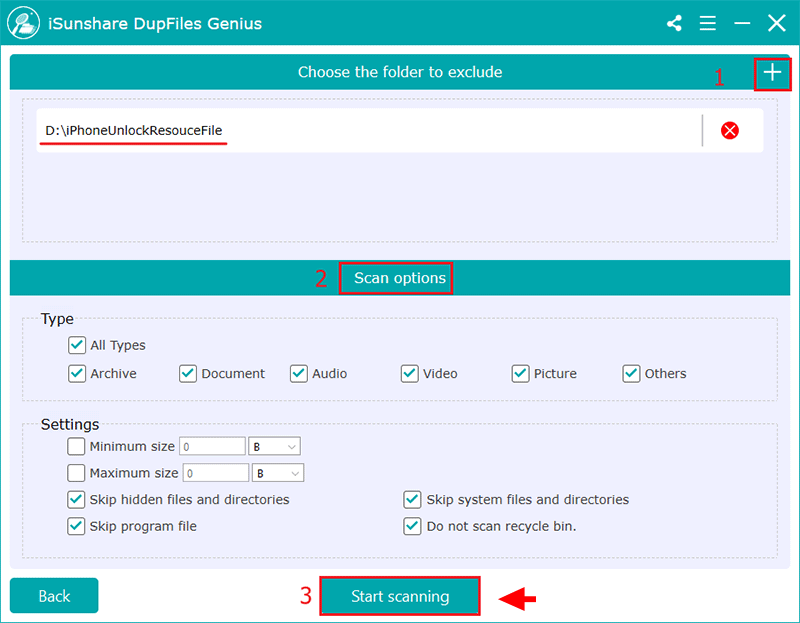Open the Maximum size unit selector showing B
The width and height of the screenshot is (800, 623).
tap(277, 472)
